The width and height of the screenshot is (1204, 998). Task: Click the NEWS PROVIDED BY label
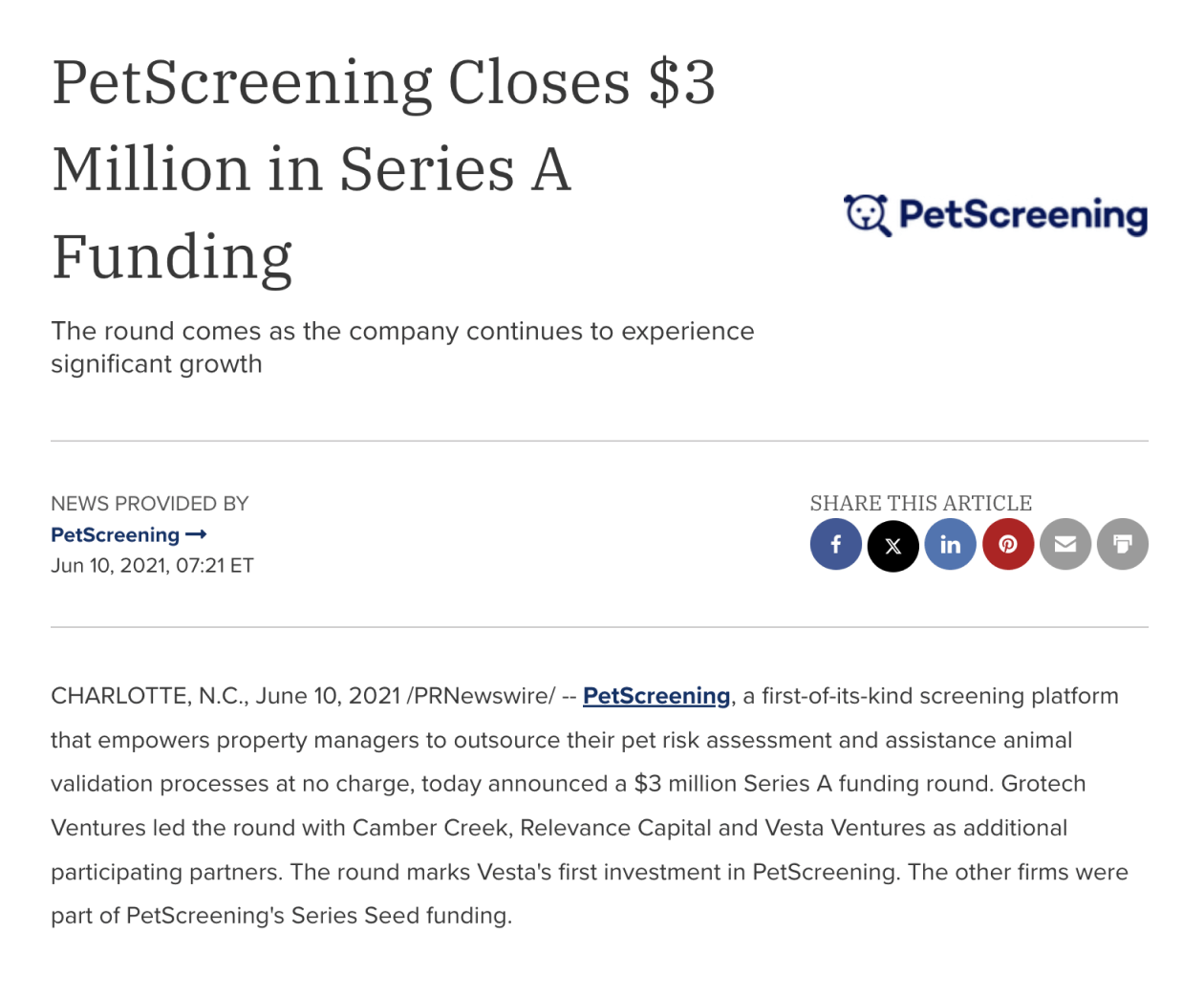tap(150, 504)
